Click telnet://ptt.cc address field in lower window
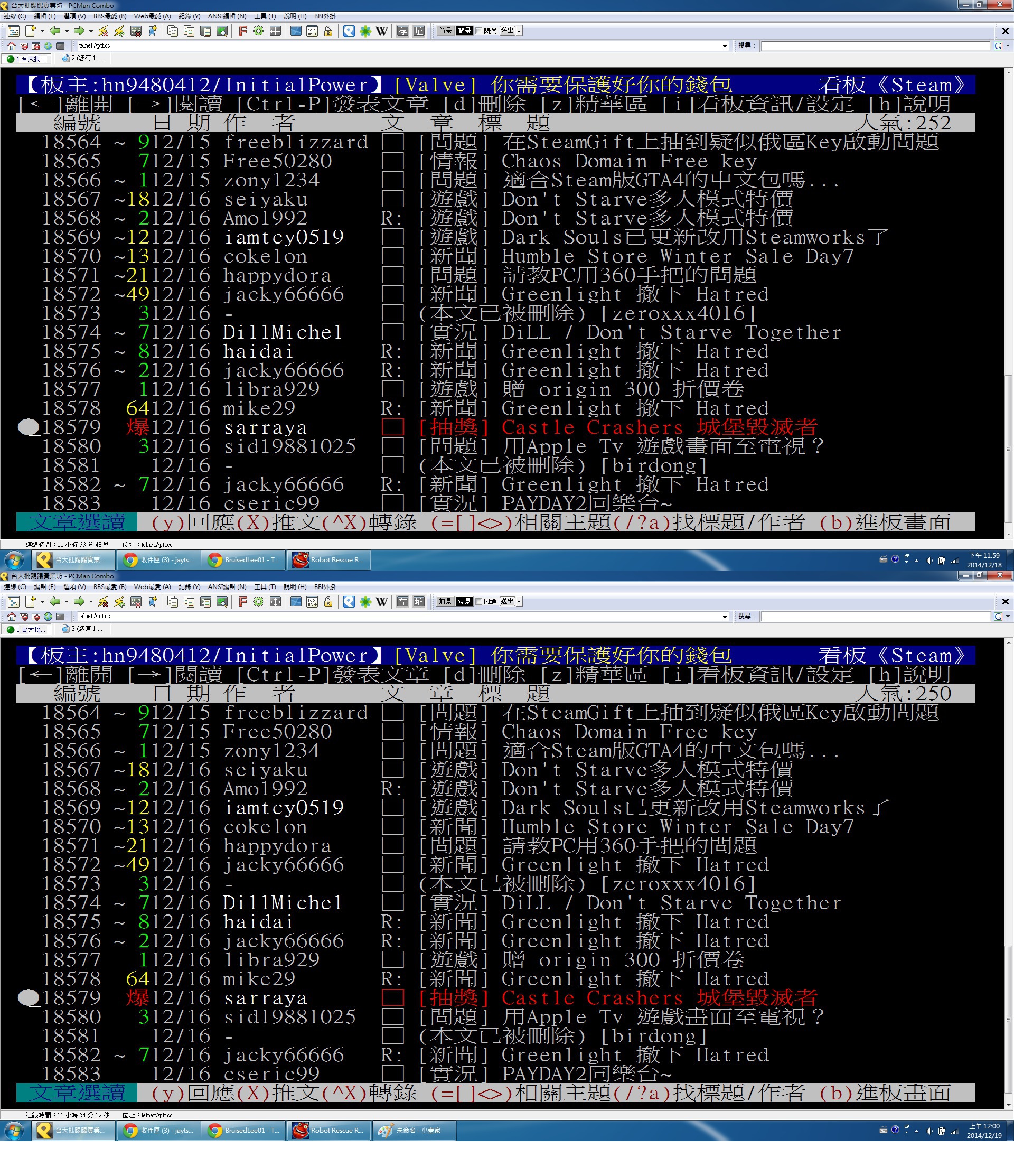Image resolution: width=1014 pixels, height=1176 pixels. pyautogui.click(x=399, y=617)
